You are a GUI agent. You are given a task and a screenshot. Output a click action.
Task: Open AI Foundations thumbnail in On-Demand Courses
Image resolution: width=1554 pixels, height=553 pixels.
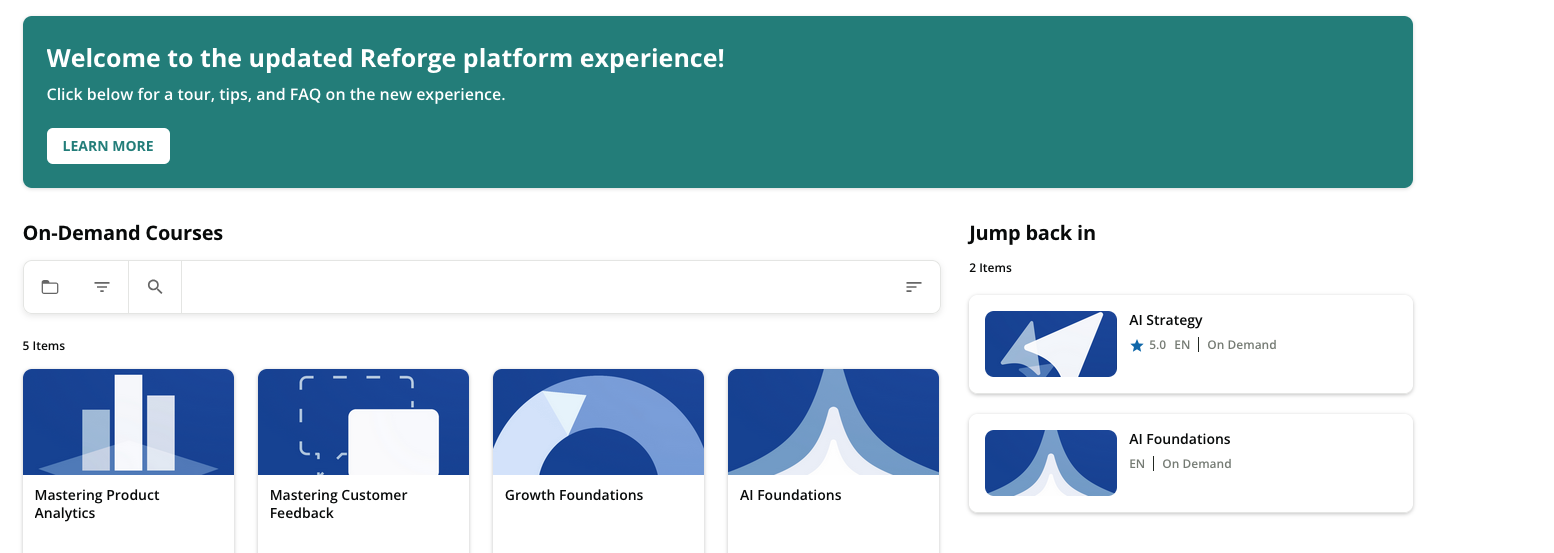coord(833,422)
